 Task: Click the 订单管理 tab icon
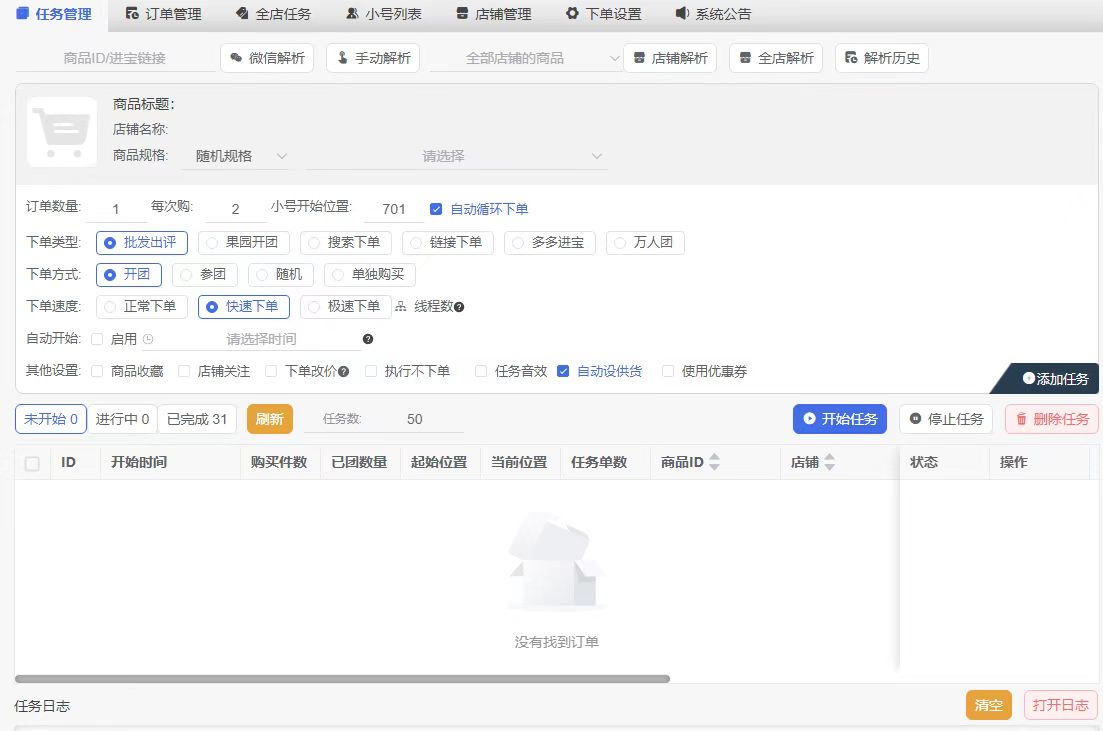tap(132, 13)
